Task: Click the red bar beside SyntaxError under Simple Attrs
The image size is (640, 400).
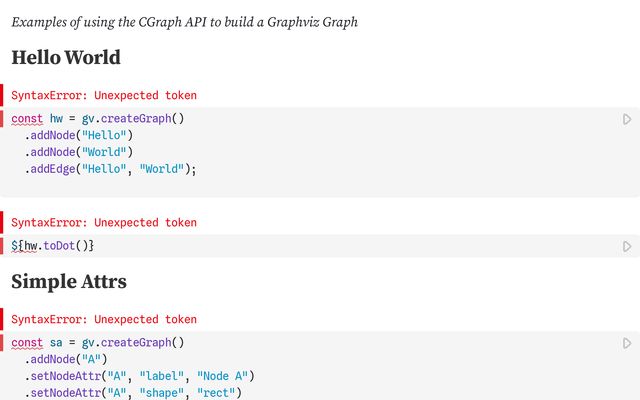Action: click(2, 319)
